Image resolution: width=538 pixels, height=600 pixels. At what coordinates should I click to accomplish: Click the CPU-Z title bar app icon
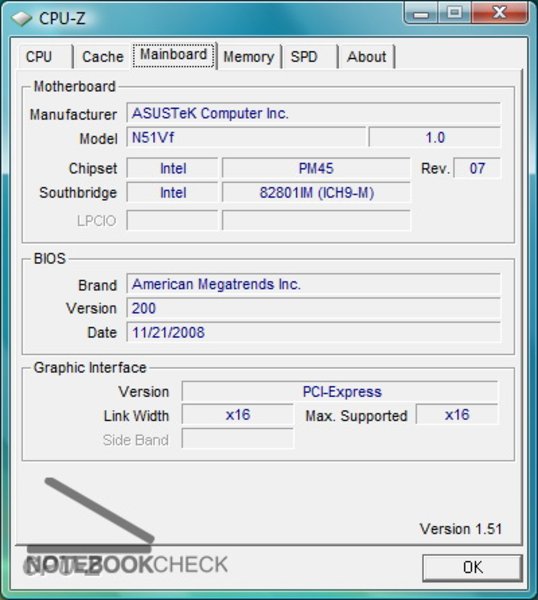tap(21, 18)
